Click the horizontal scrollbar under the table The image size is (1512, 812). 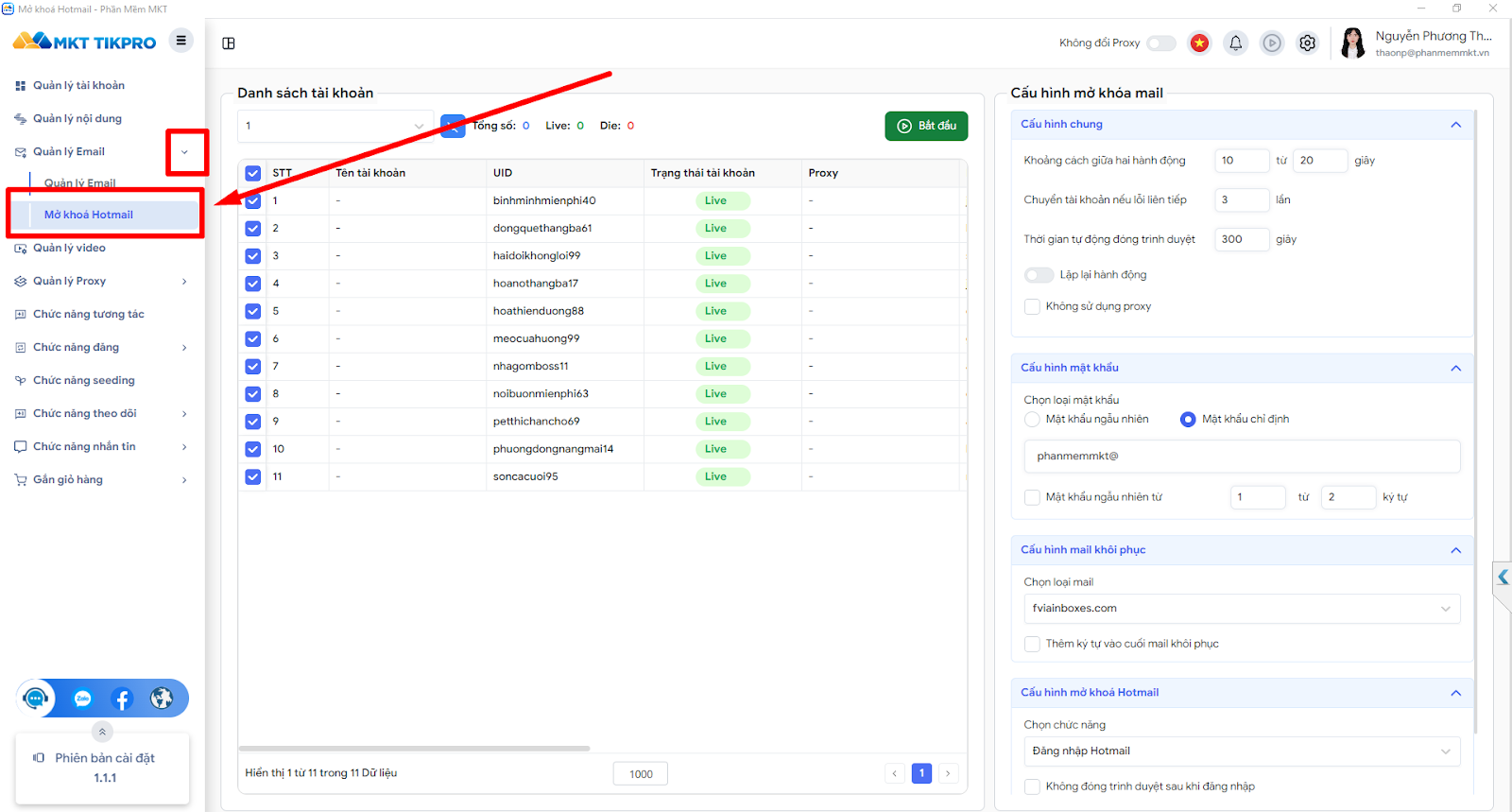click(x=414, y=749)
